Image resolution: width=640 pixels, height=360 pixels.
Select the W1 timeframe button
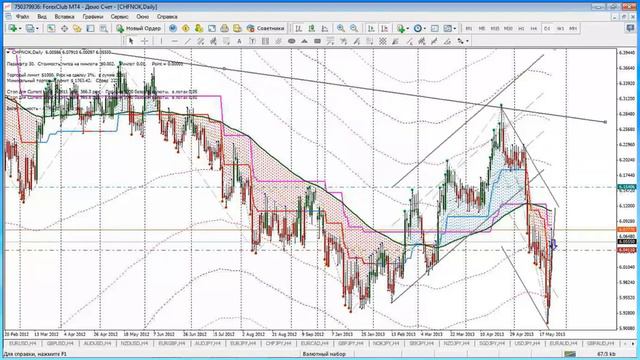coord(560,28)
